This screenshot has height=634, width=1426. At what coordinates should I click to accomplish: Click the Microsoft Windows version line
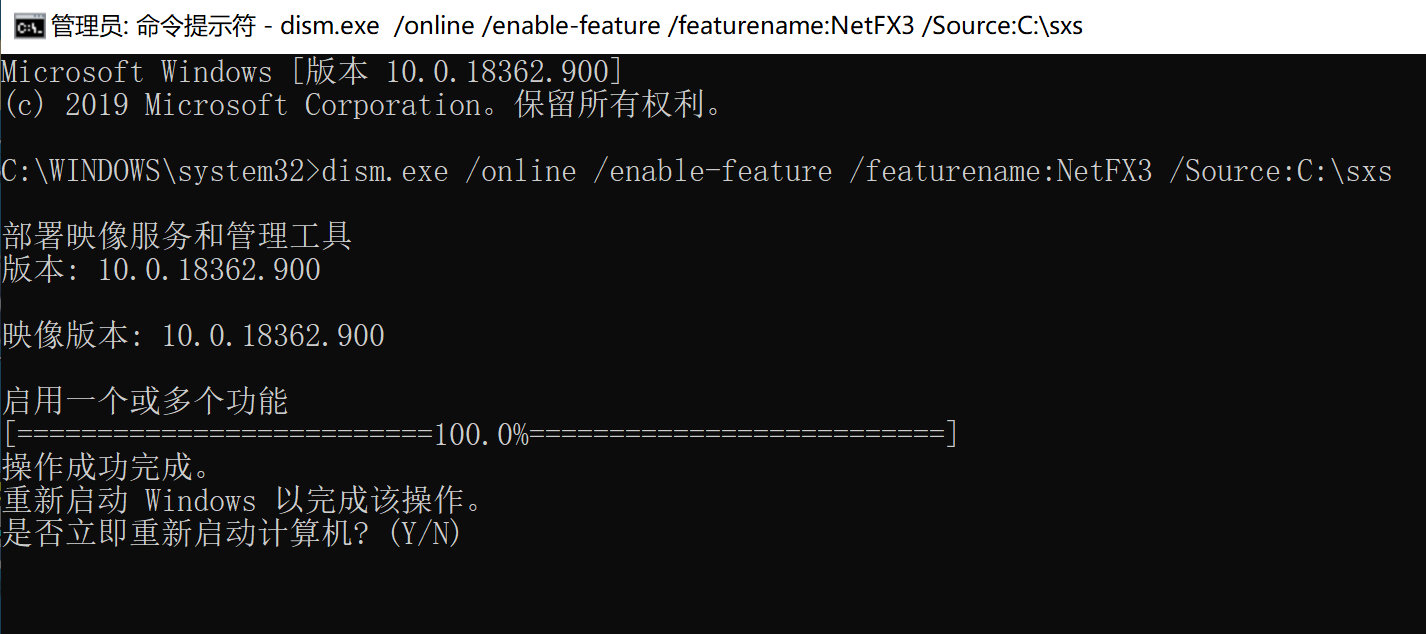pos(312,72)
